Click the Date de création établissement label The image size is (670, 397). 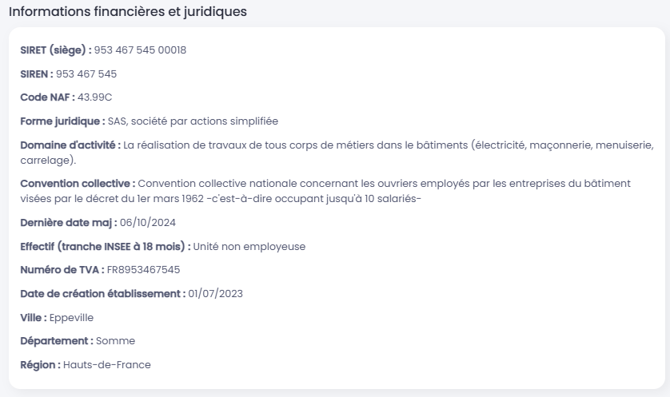pyautogui.click(x=103, y=294)
